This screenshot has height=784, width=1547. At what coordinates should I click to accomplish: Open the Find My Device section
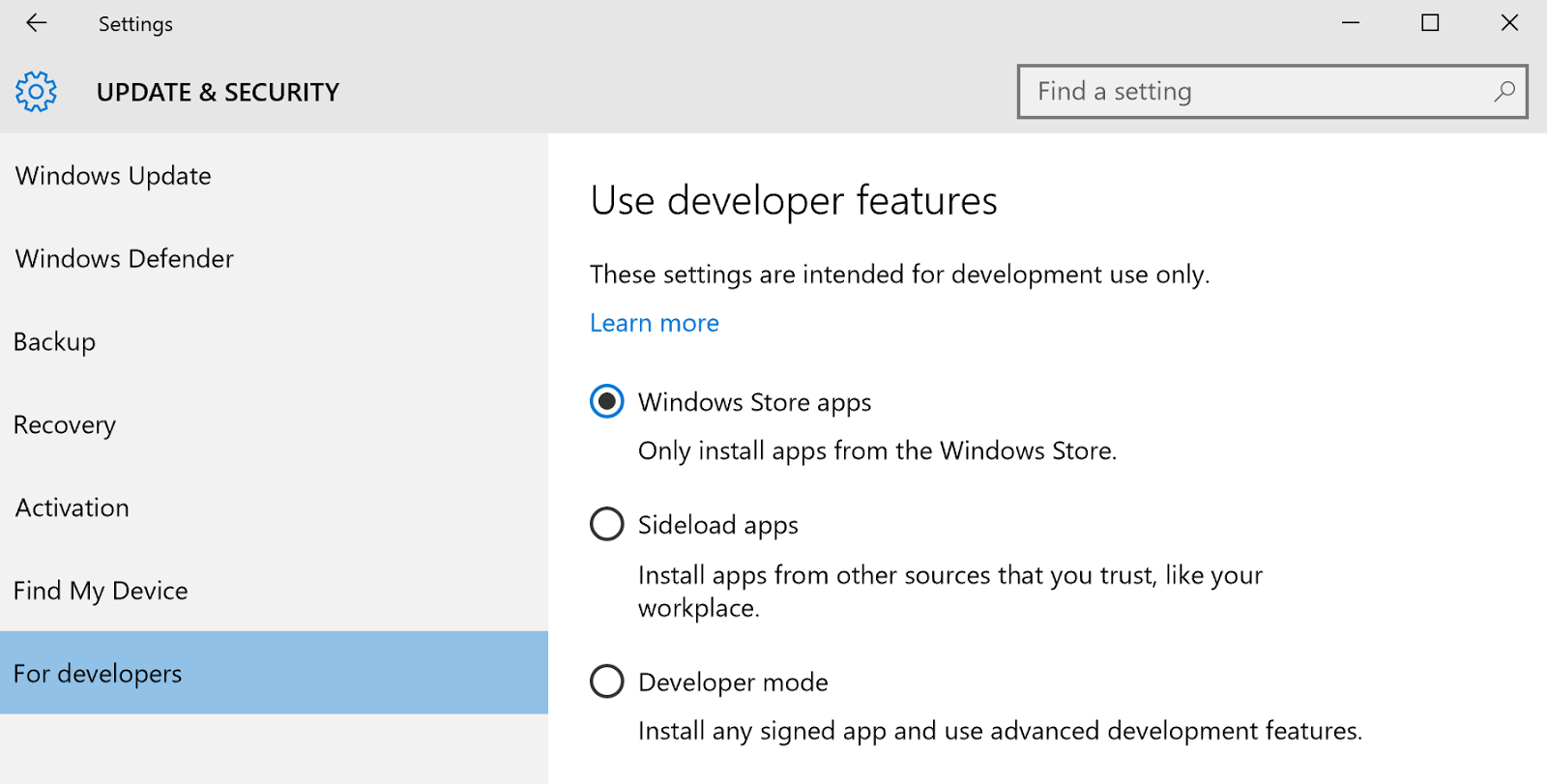274,591
